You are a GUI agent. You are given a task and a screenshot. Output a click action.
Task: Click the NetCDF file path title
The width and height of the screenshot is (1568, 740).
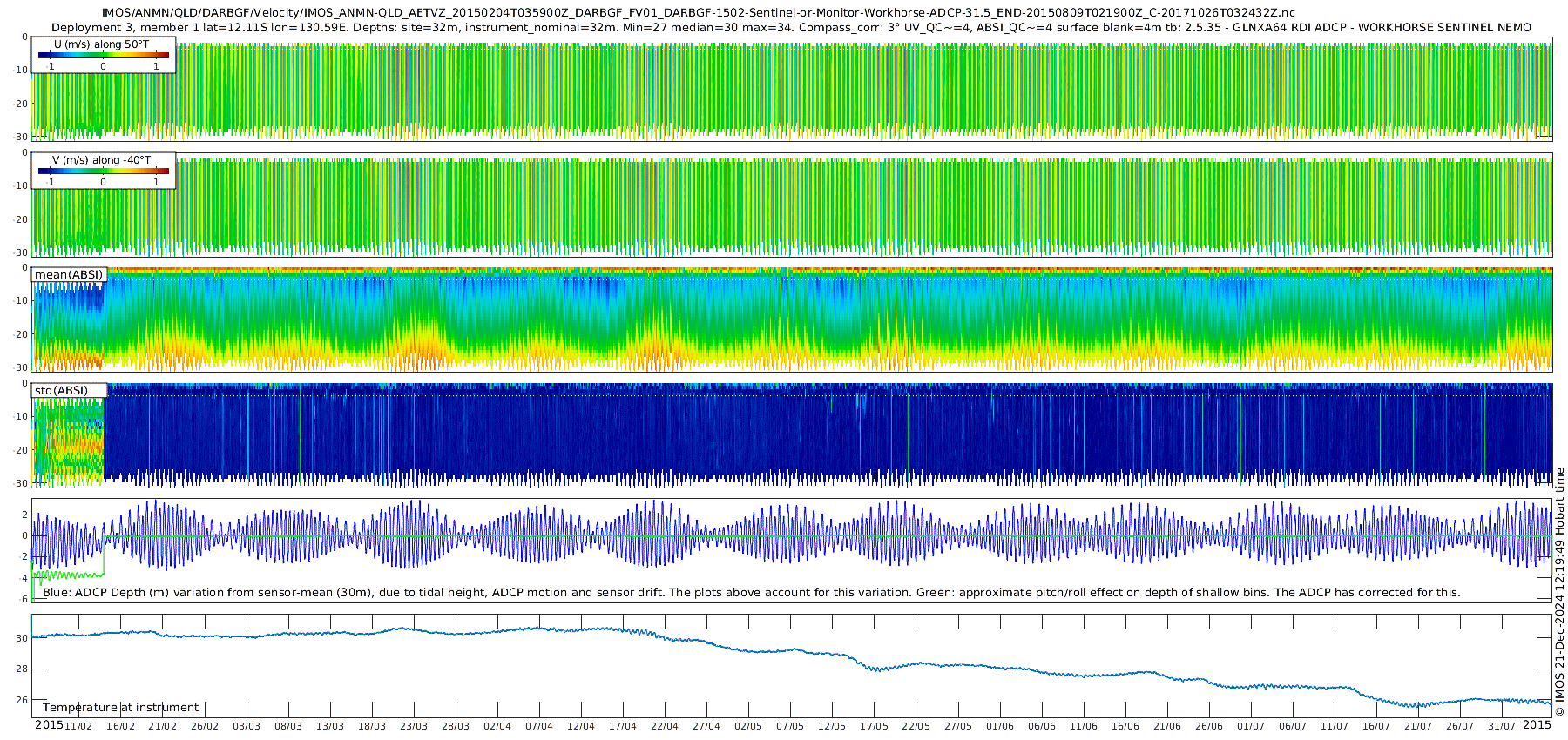698,13
